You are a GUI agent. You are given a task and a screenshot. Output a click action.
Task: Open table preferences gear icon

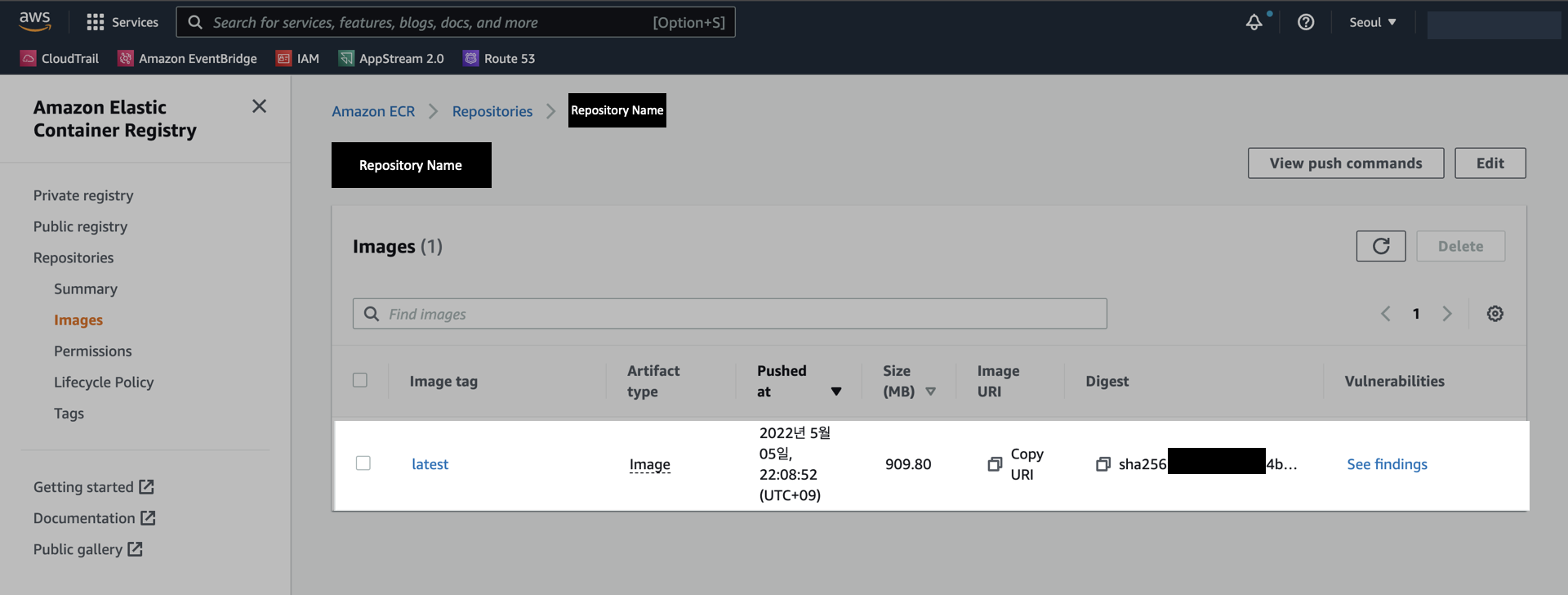[x=1494, y=314]
